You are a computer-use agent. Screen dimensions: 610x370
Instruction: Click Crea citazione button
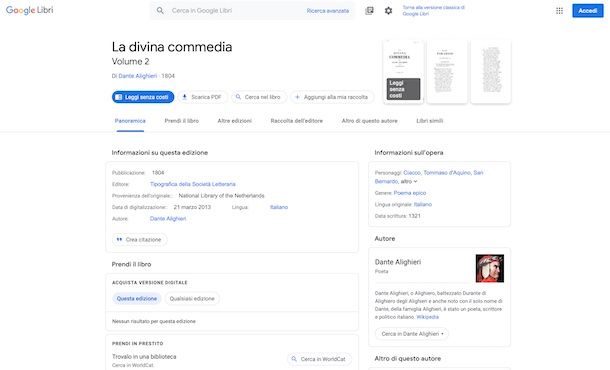click(x=140, y=240)
